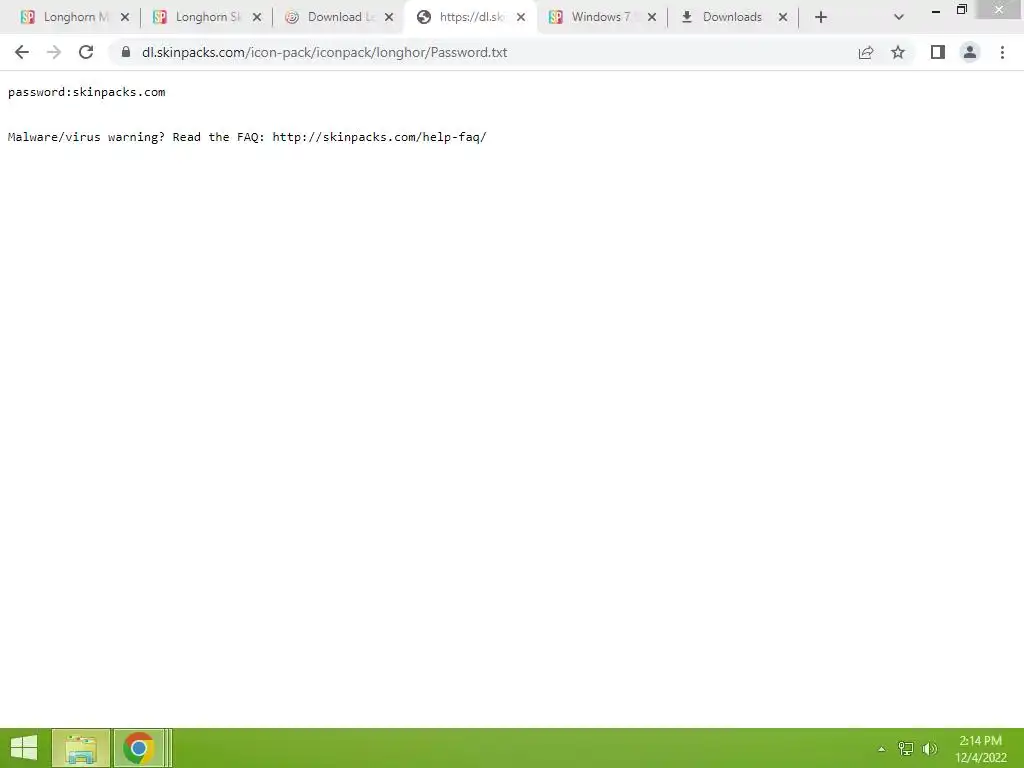Close the first Longhorn tab
Image resolution: width=1024 pixels, height=768 pixels.
pos(125,17)
